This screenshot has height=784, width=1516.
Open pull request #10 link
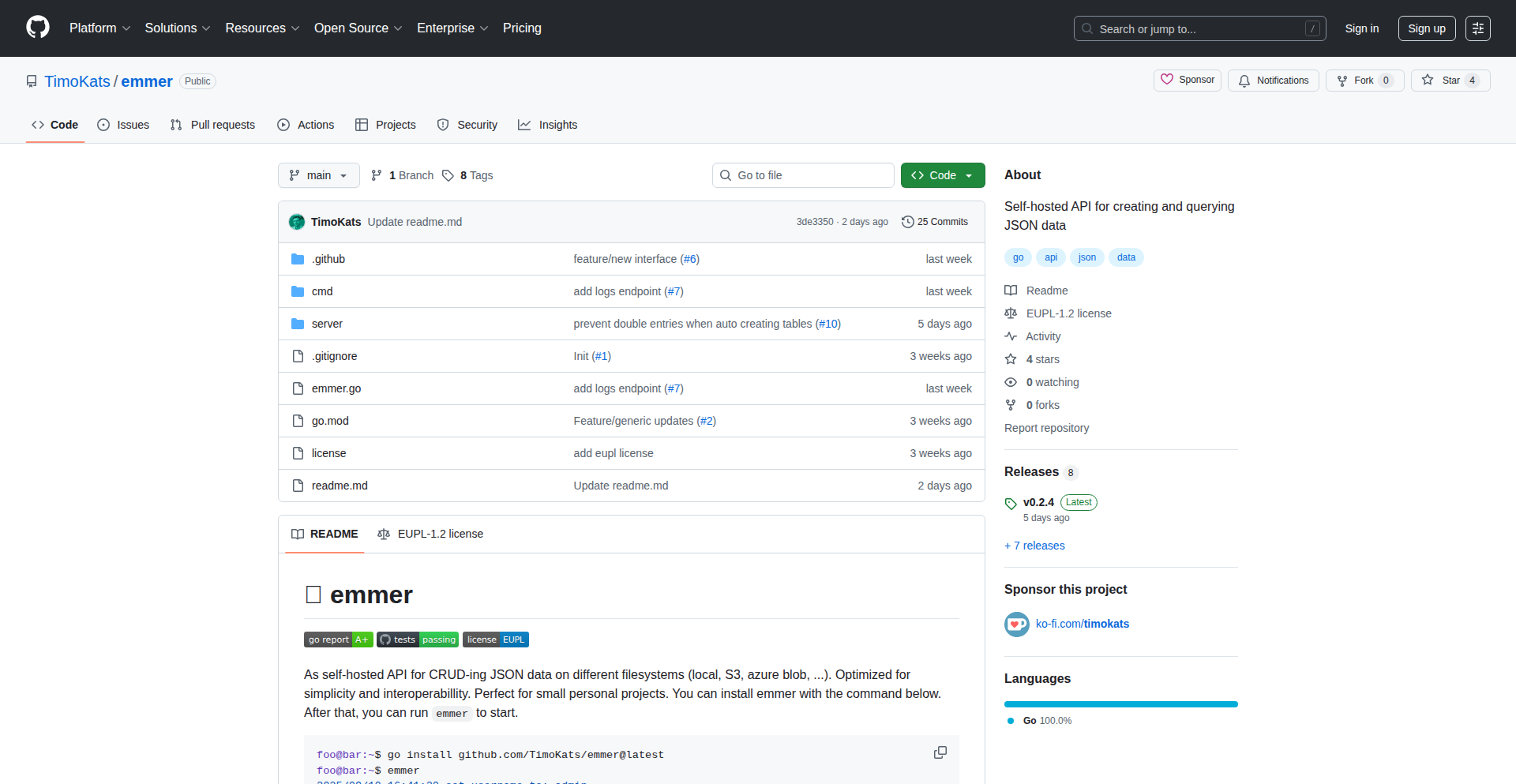pos(828,324)
